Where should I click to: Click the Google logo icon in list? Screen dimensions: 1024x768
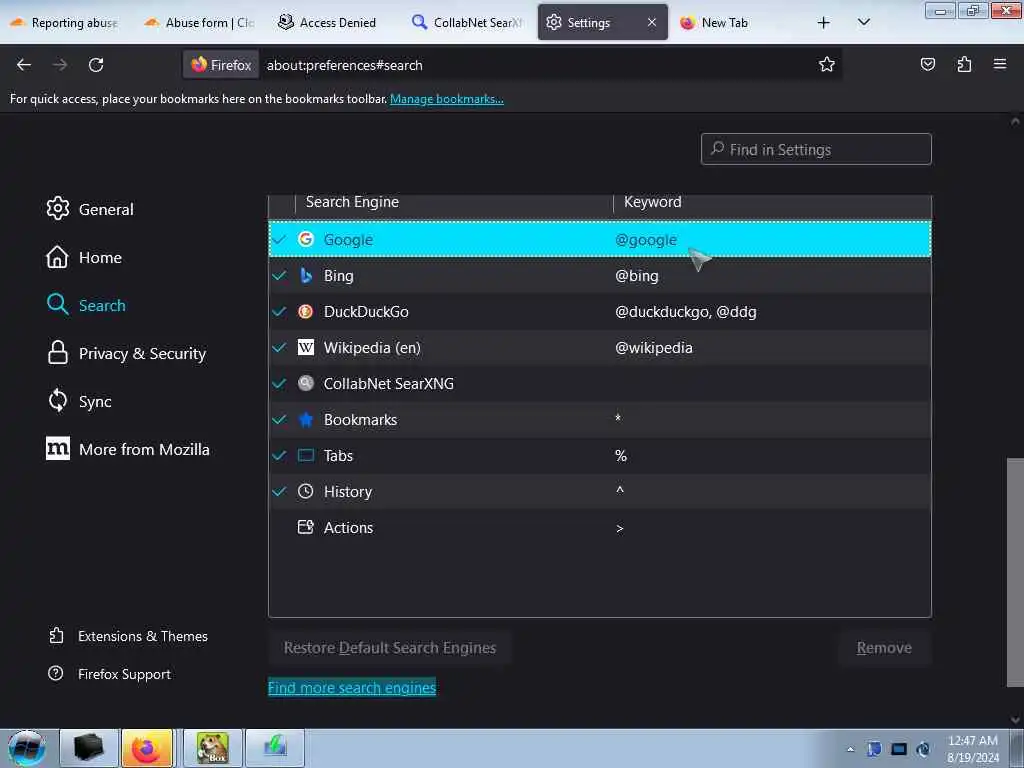click(306, 239)
